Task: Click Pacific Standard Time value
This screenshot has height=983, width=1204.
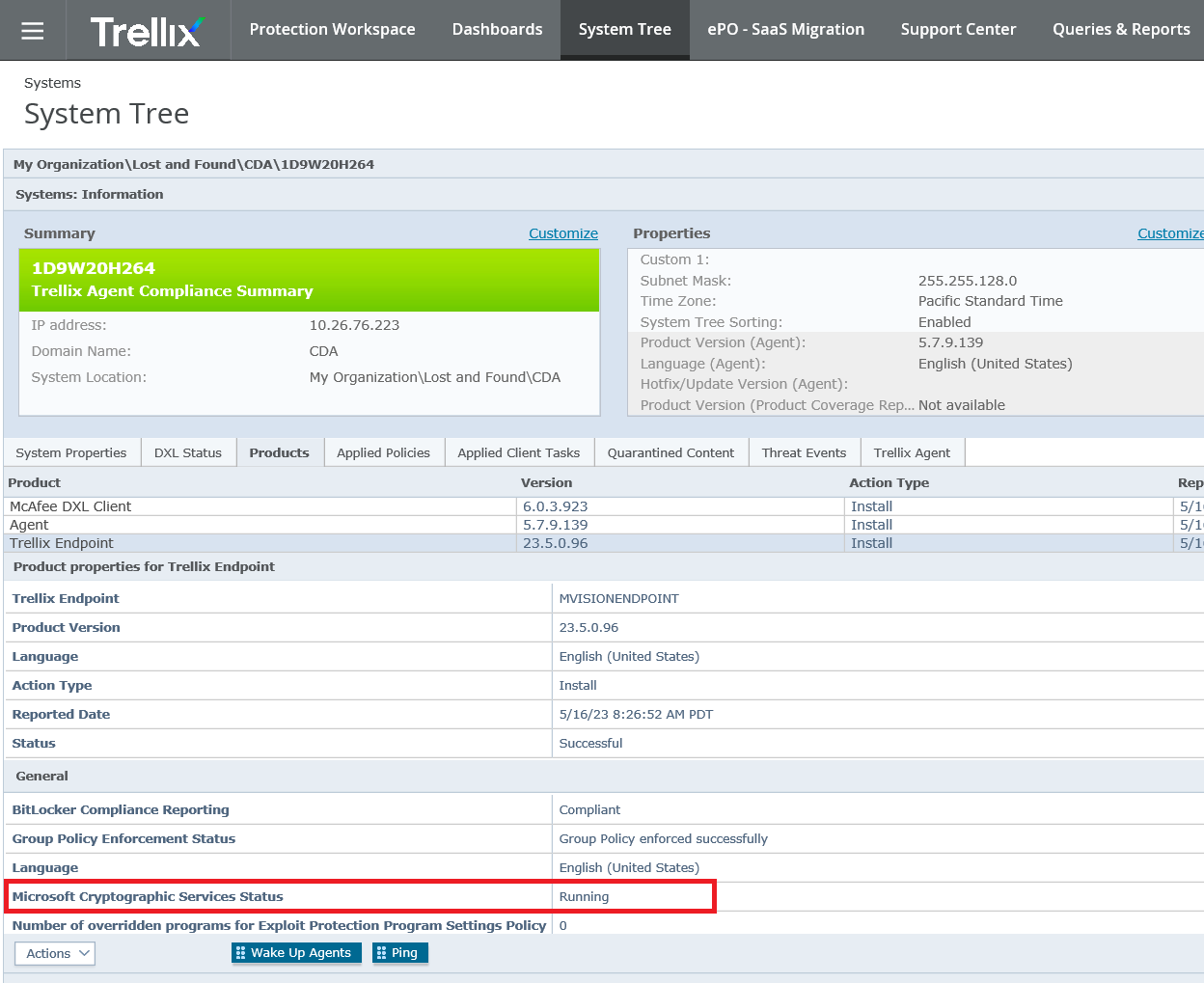Action: (x=990, y=301)
